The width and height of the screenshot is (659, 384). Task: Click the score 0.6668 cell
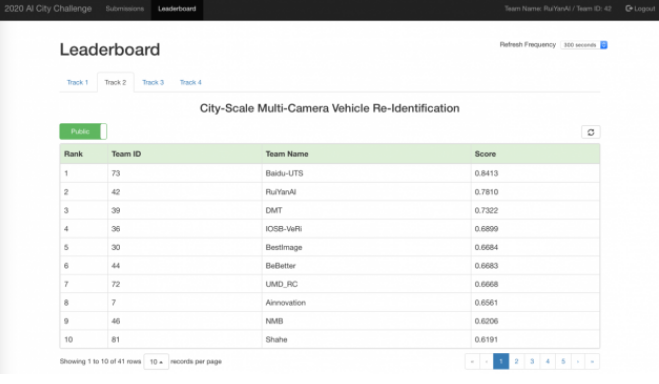click(535, 284)
